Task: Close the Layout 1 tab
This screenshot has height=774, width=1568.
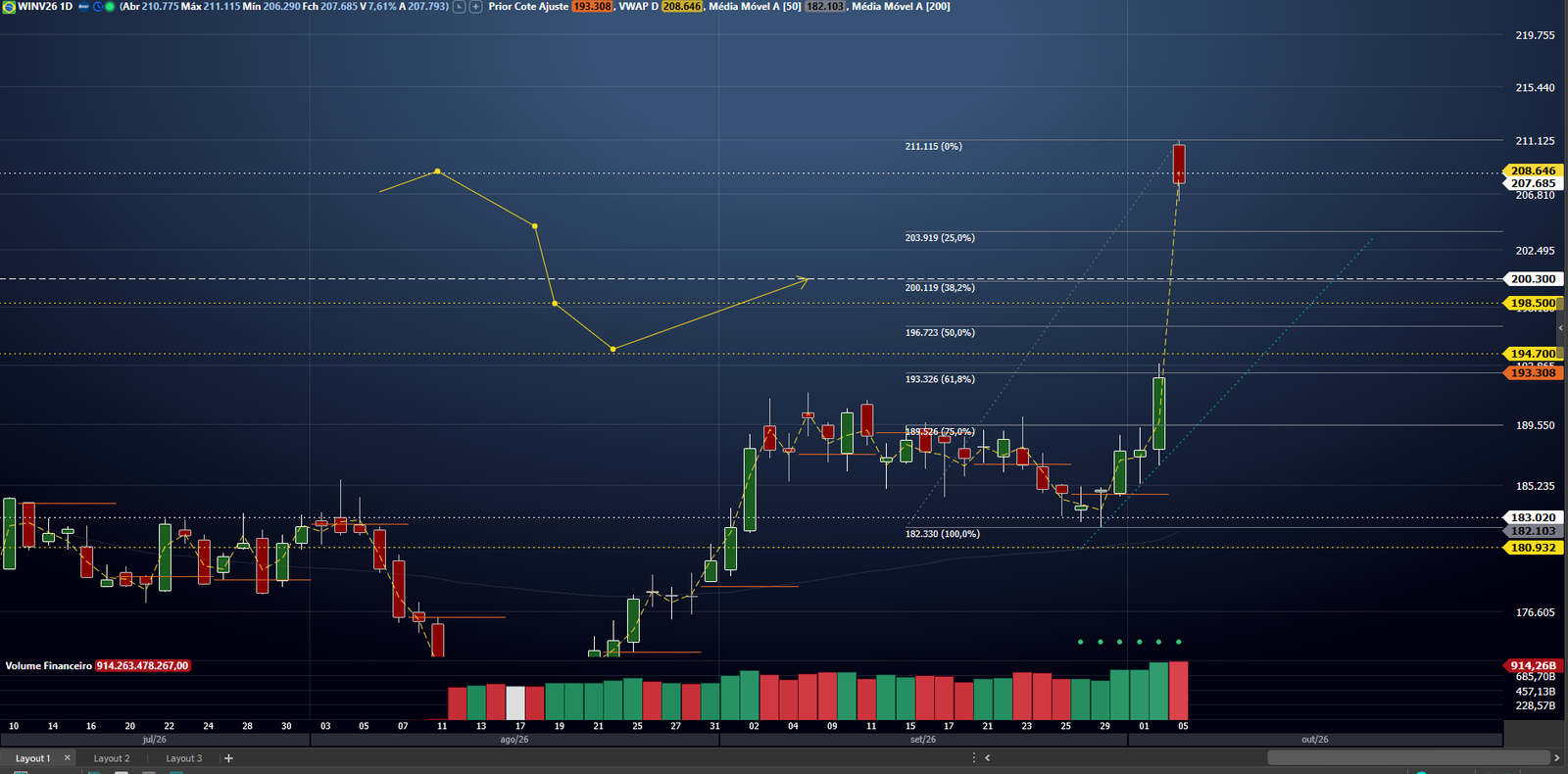Action: [67, 757]
